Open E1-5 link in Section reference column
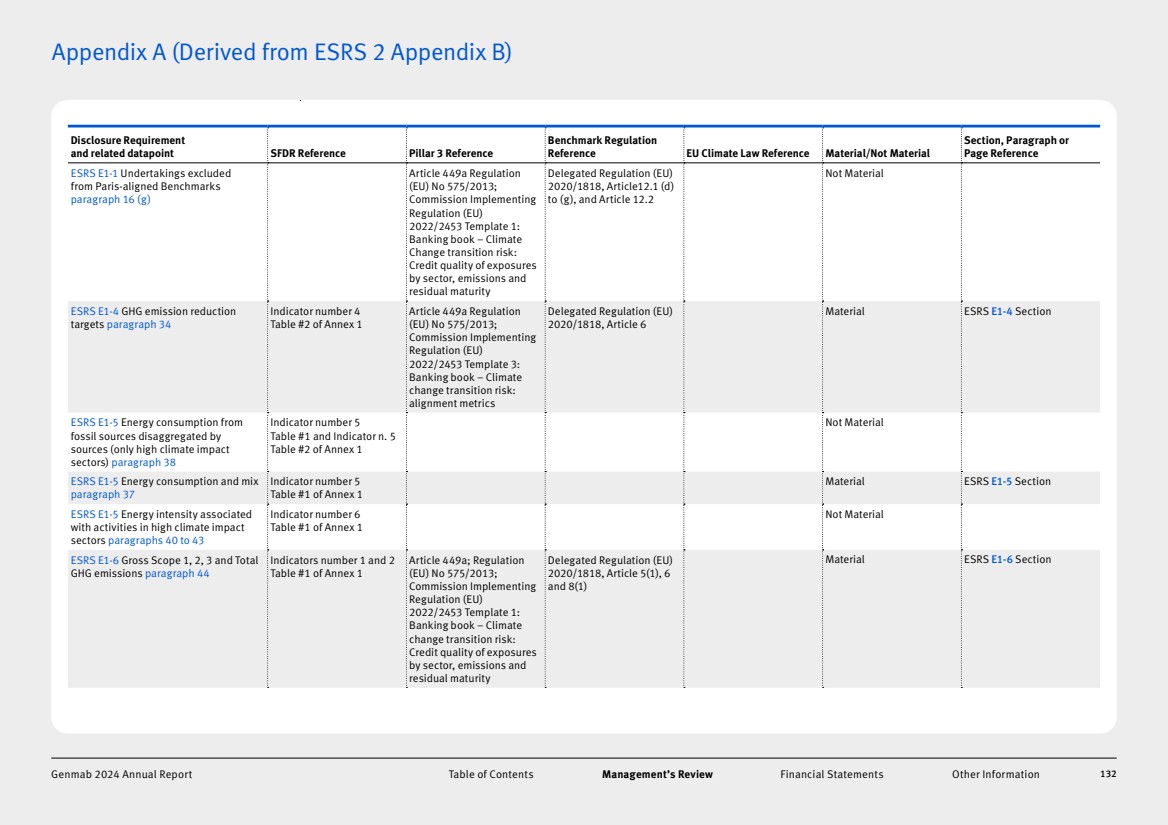 click(x=1001, y=482)
